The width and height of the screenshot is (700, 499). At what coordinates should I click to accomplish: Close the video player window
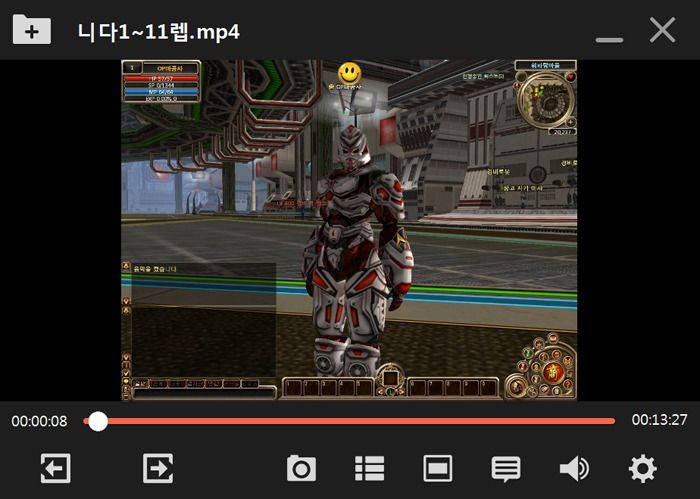(x=662, y=30)
